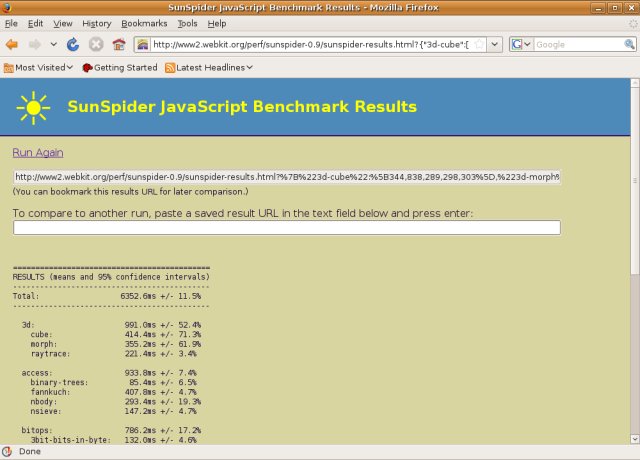Maximize the Firefox window
640x460 pixels.
tap(615, 8)
